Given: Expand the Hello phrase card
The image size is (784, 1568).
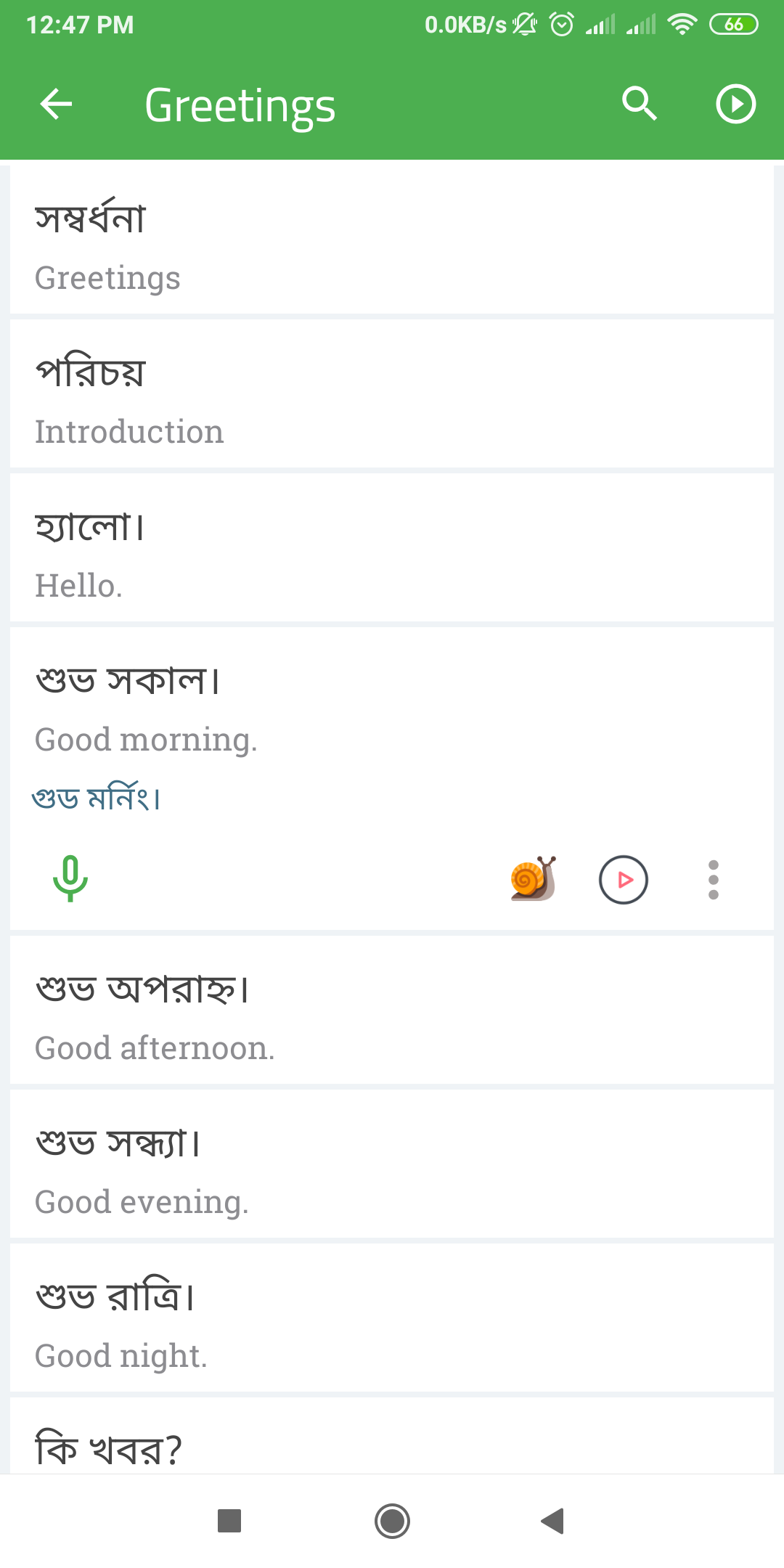Looking at the screenshot, I should click(x=392, y=547).
